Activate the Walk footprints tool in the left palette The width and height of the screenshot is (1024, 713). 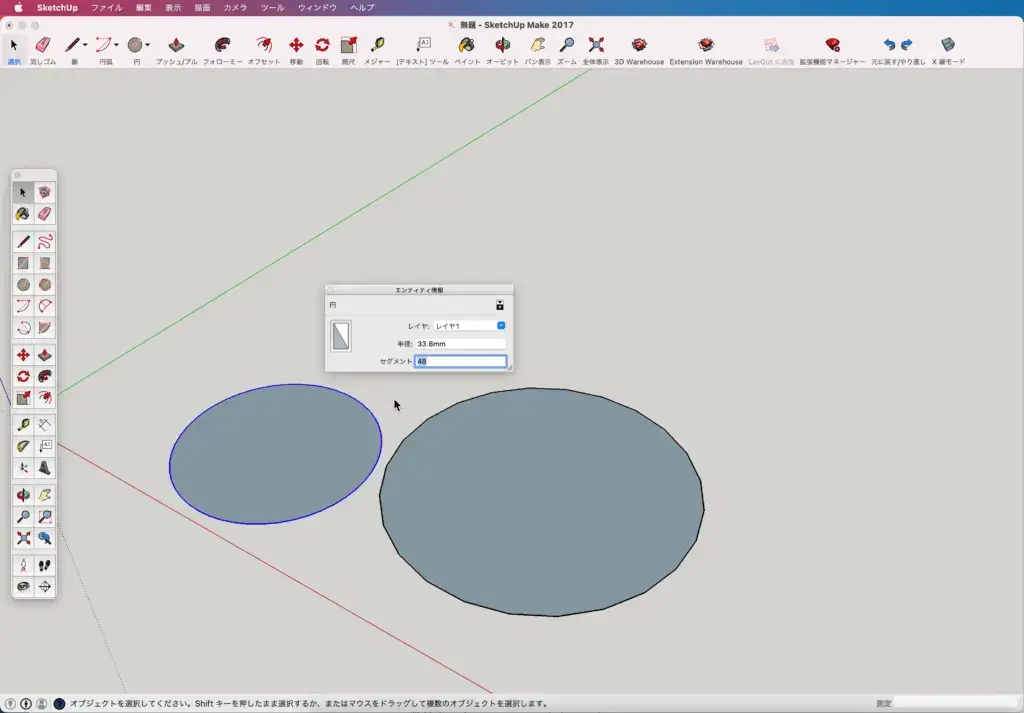(x=44, y=565)
